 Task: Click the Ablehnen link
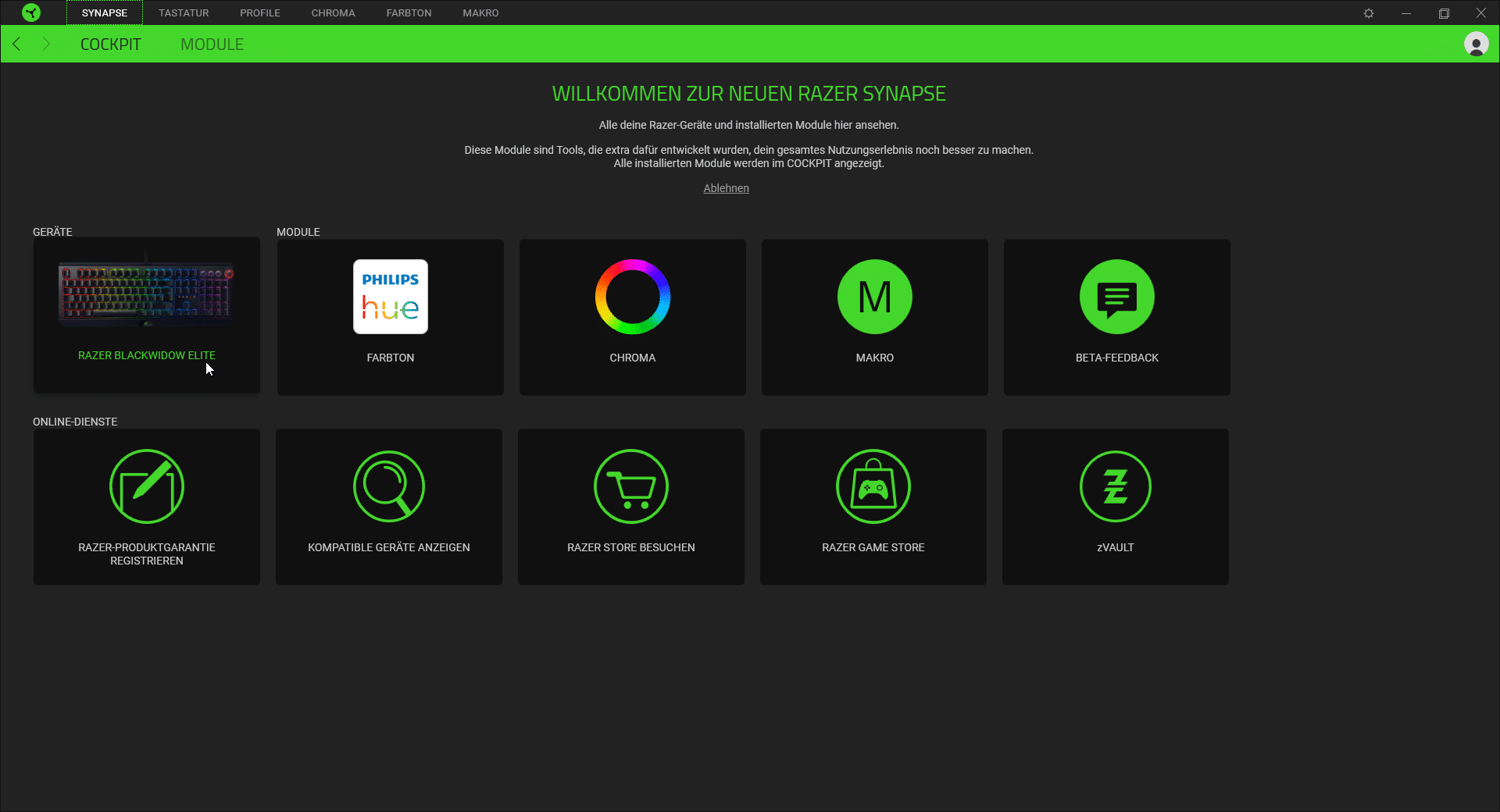click(726, 188)
